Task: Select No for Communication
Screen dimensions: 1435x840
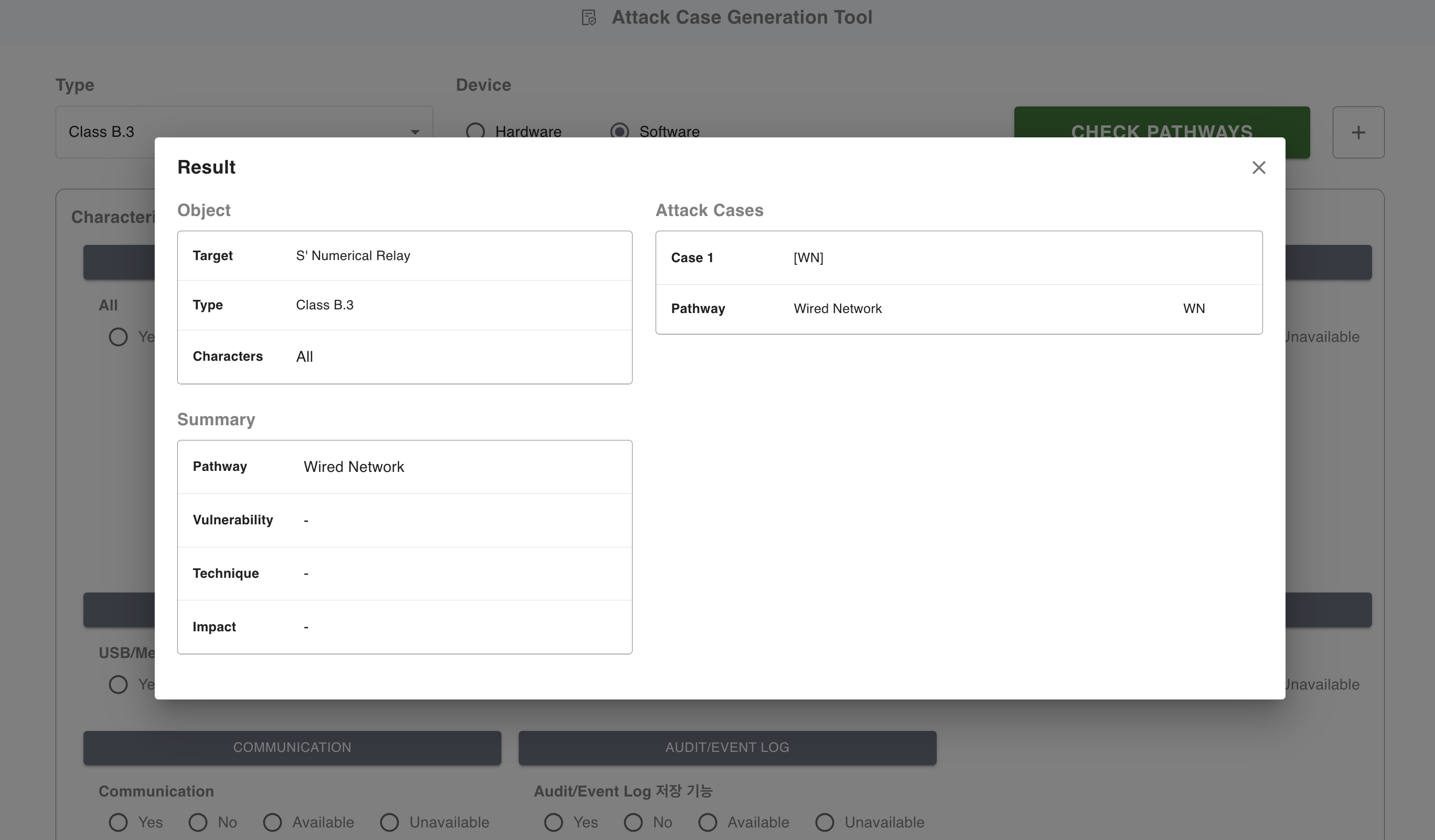Action: [x=198, y=822]
